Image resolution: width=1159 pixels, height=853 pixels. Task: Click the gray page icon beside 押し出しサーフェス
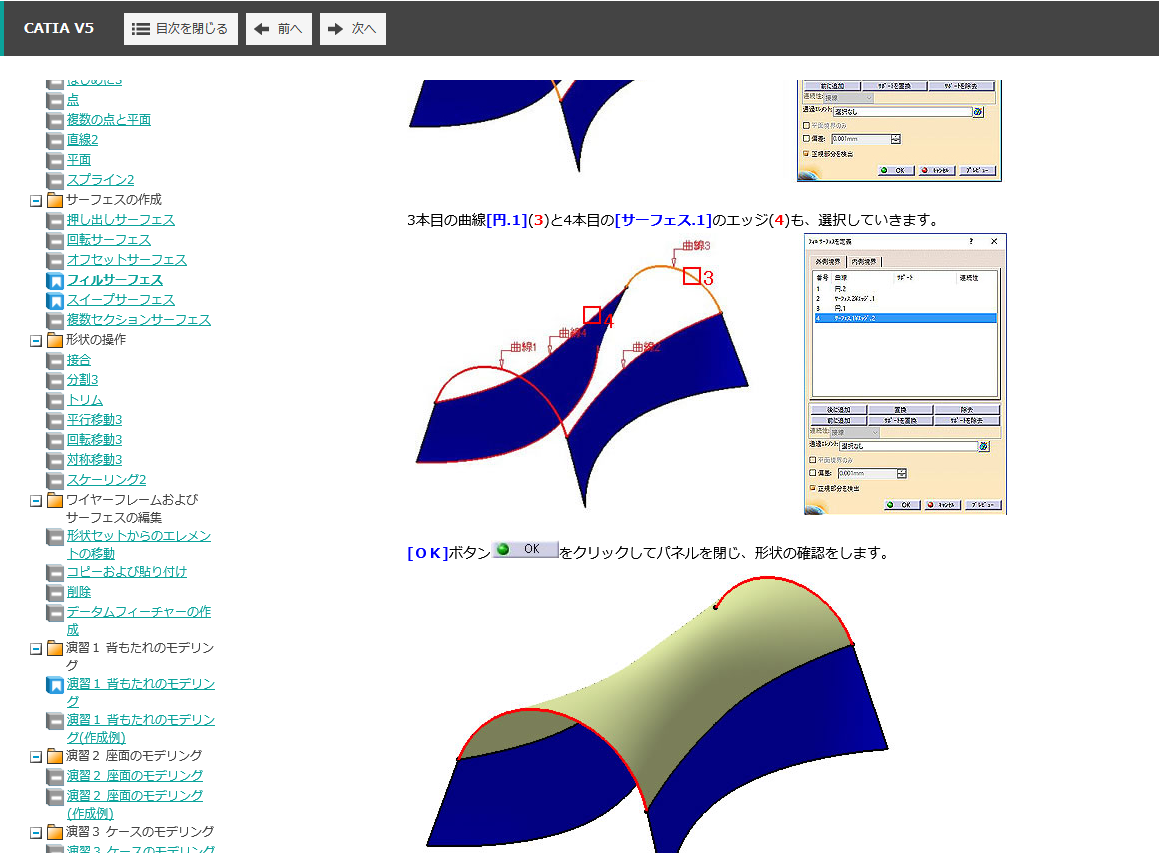click(x=55, y=220)
